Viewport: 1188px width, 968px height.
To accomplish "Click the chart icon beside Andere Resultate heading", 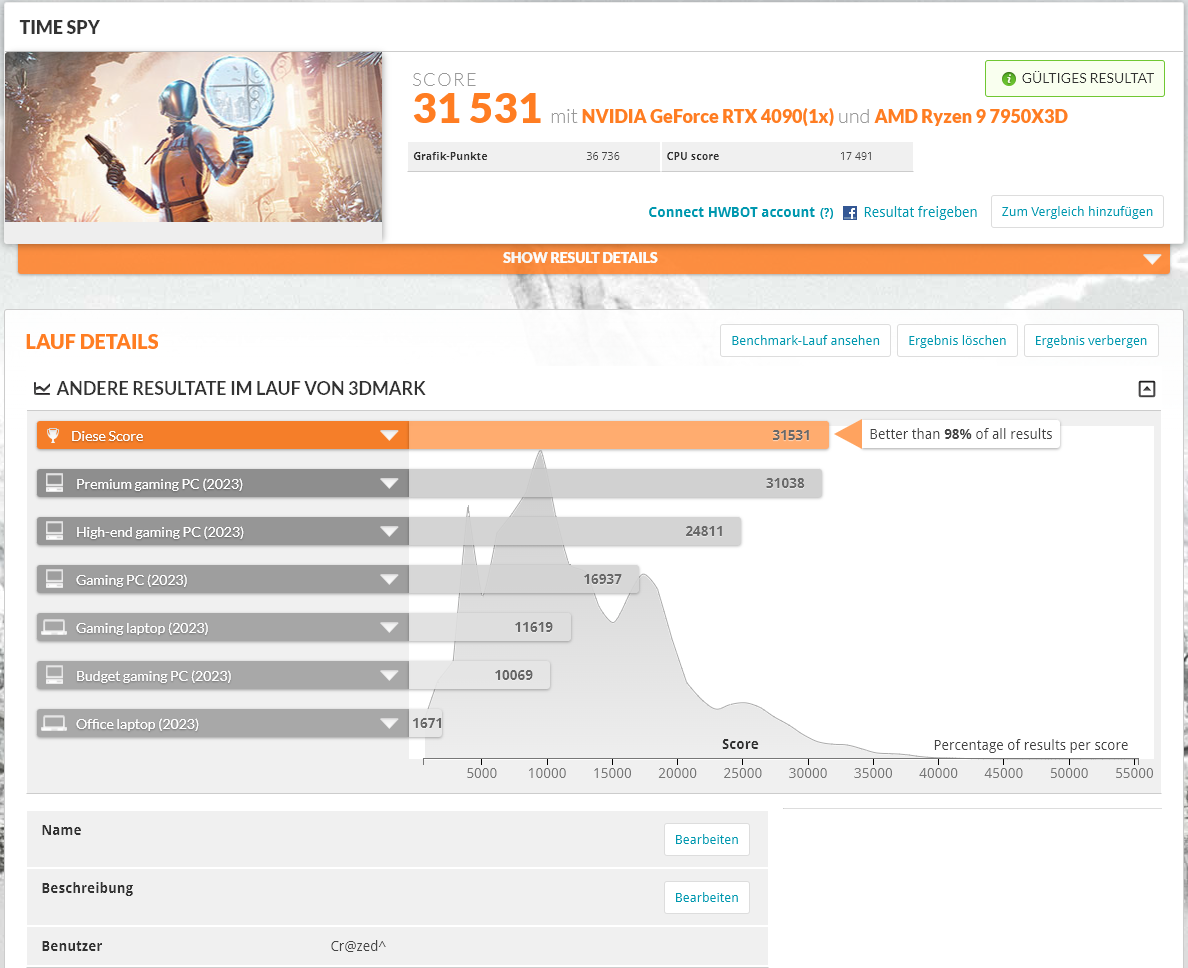I will click(42, 389).
